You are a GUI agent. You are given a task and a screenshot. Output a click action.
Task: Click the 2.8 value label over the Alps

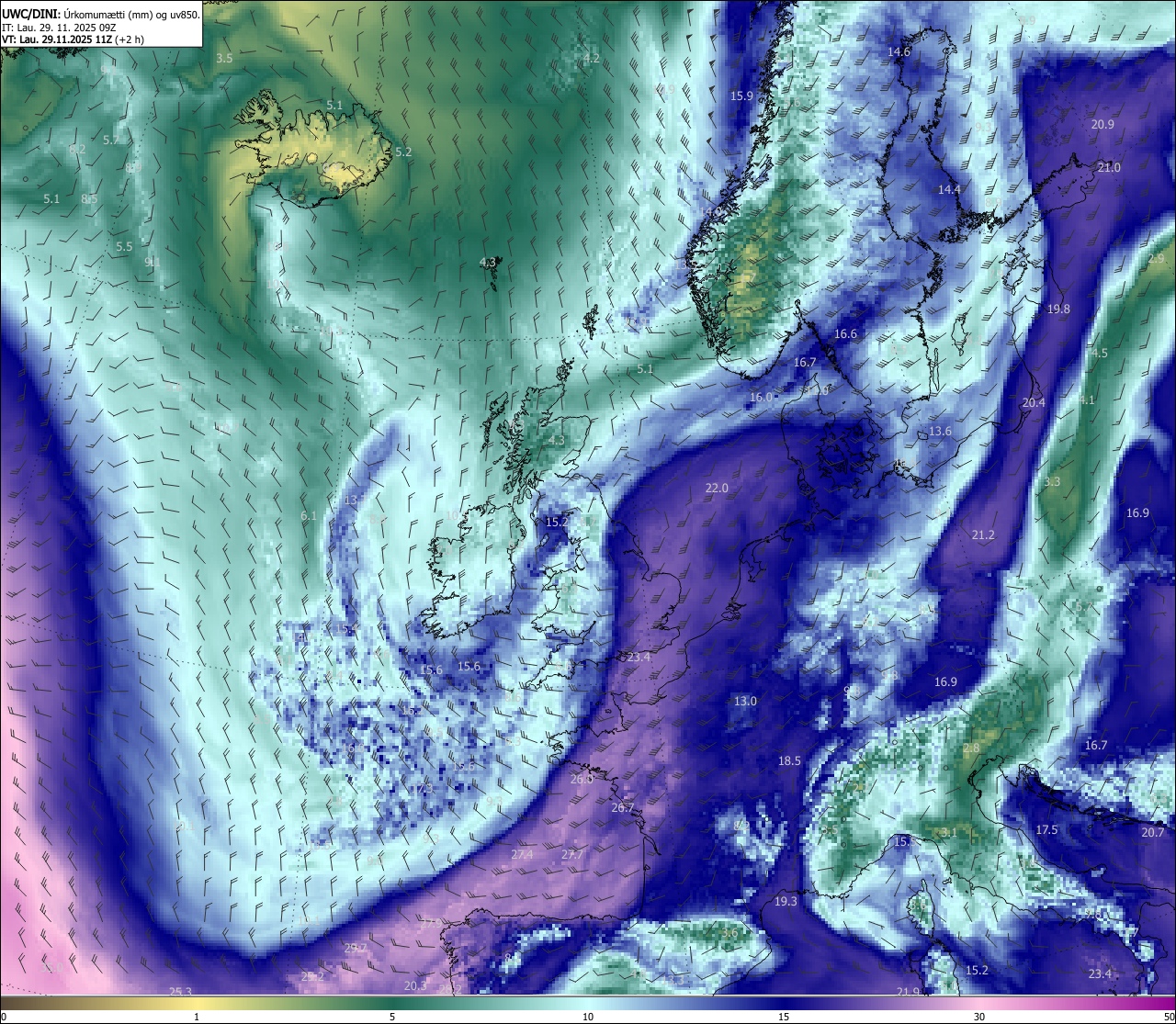[971, 749]
